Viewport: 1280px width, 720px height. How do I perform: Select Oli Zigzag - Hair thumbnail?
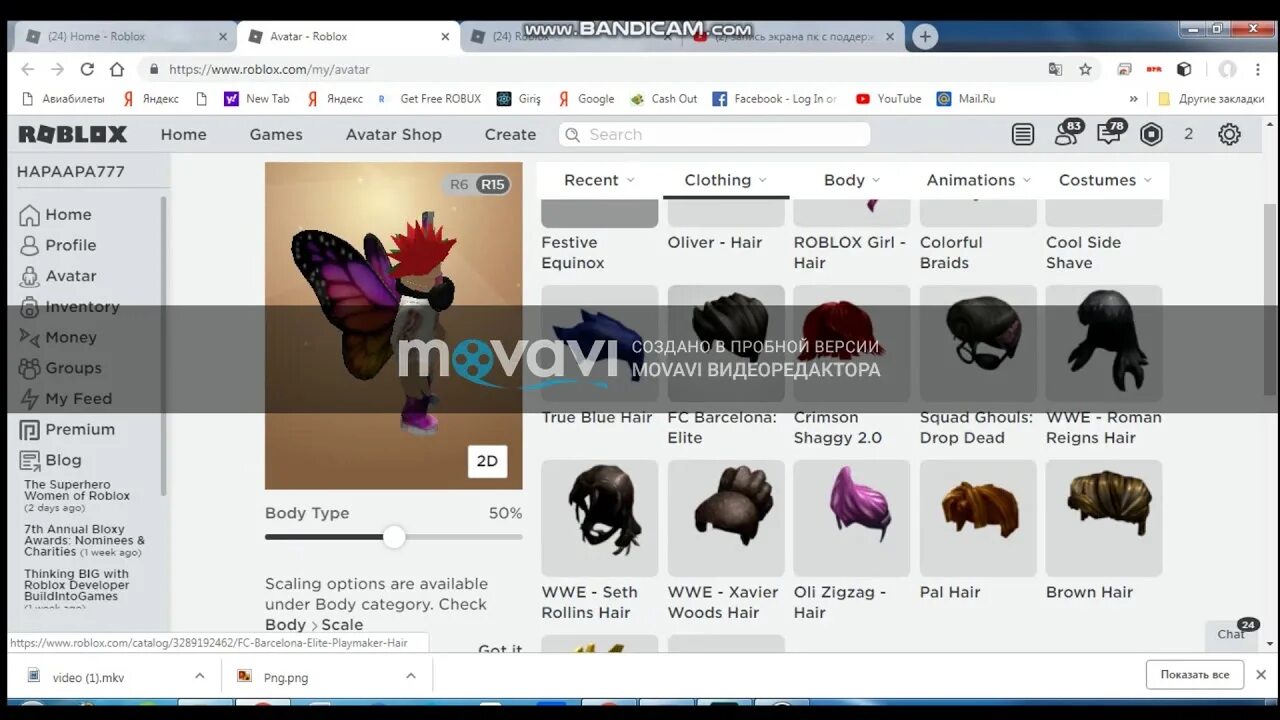click(852, 518)
